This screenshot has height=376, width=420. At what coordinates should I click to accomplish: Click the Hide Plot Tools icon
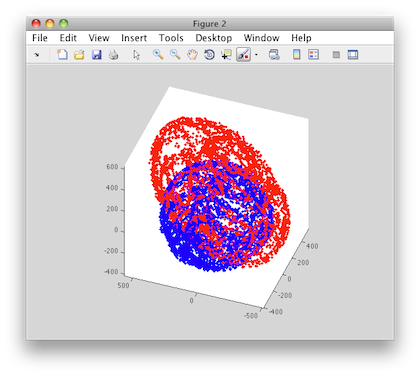point(336,55)
